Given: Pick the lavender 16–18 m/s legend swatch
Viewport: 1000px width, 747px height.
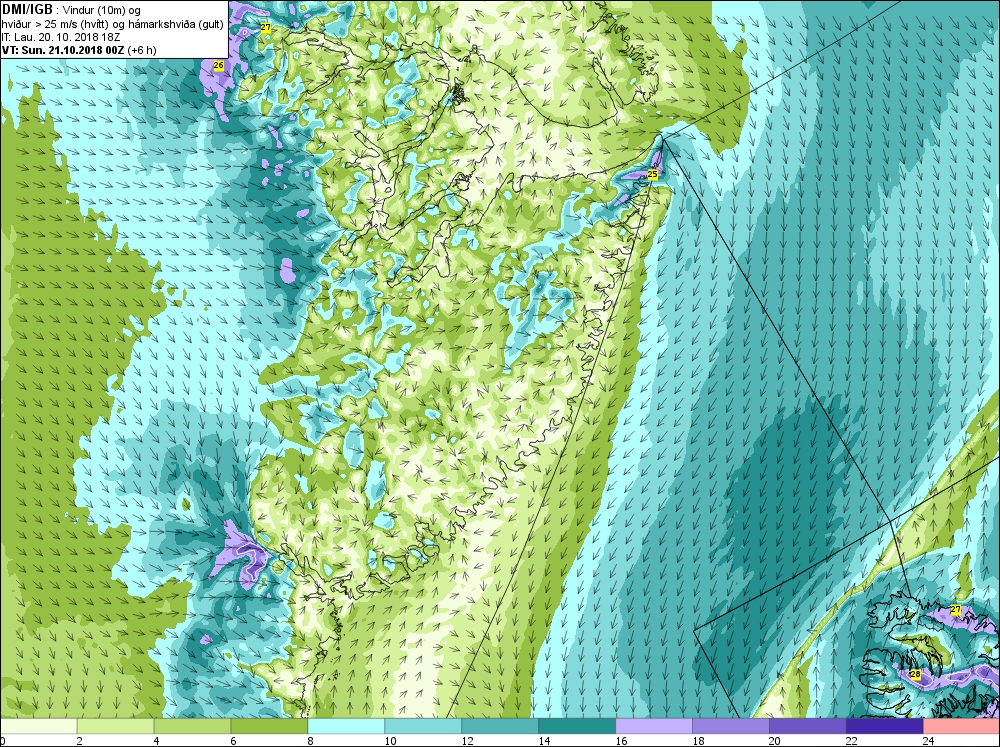Looking at the screenshot, I should pos(654,727).
